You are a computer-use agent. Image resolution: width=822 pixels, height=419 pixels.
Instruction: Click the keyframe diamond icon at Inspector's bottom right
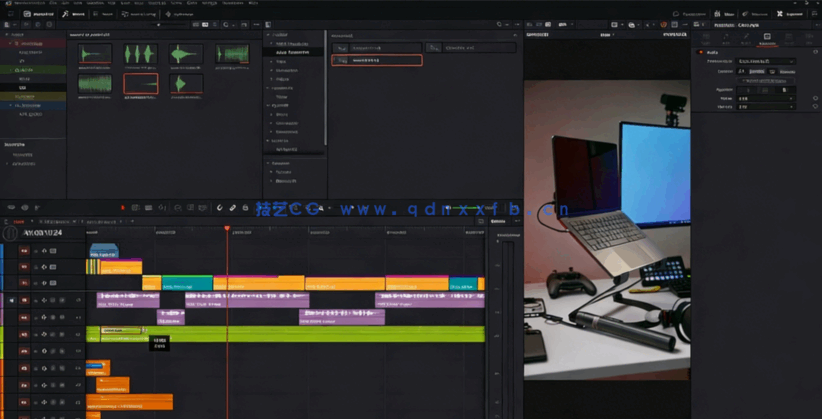[815, 106]
